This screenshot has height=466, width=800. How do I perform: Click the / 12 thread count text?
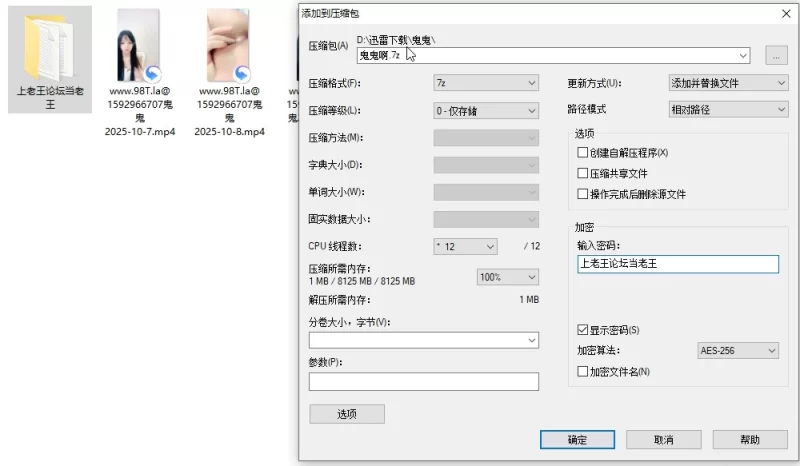tap(532, 246)
